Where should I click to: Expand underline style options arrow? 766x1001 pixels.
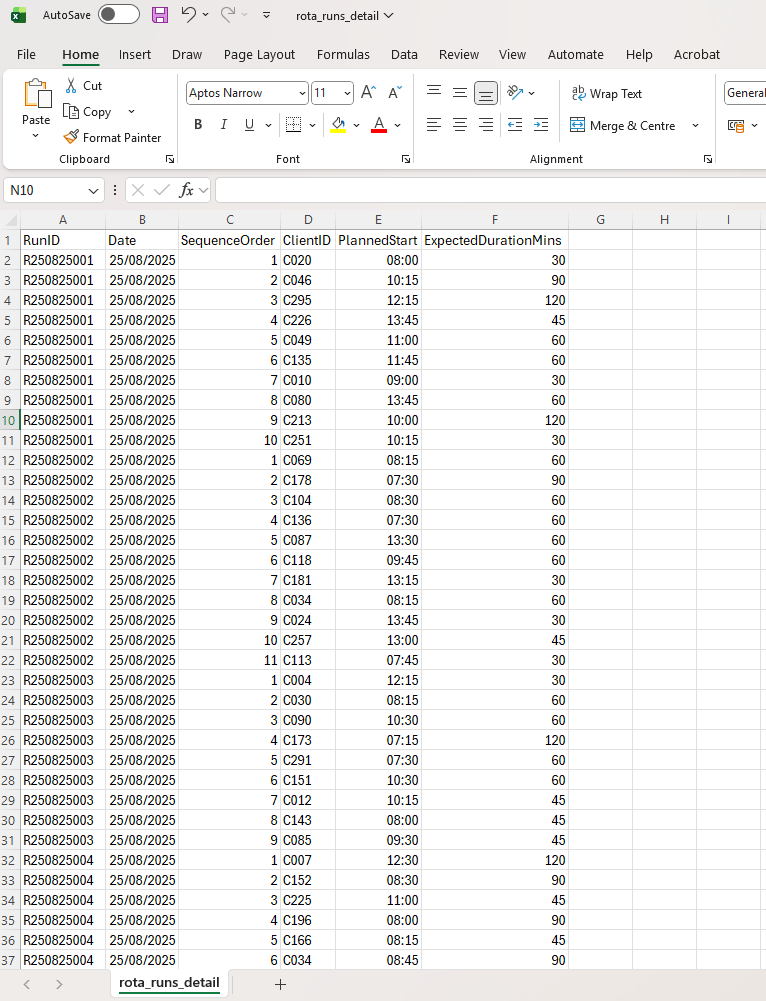(x=268, y=125)
